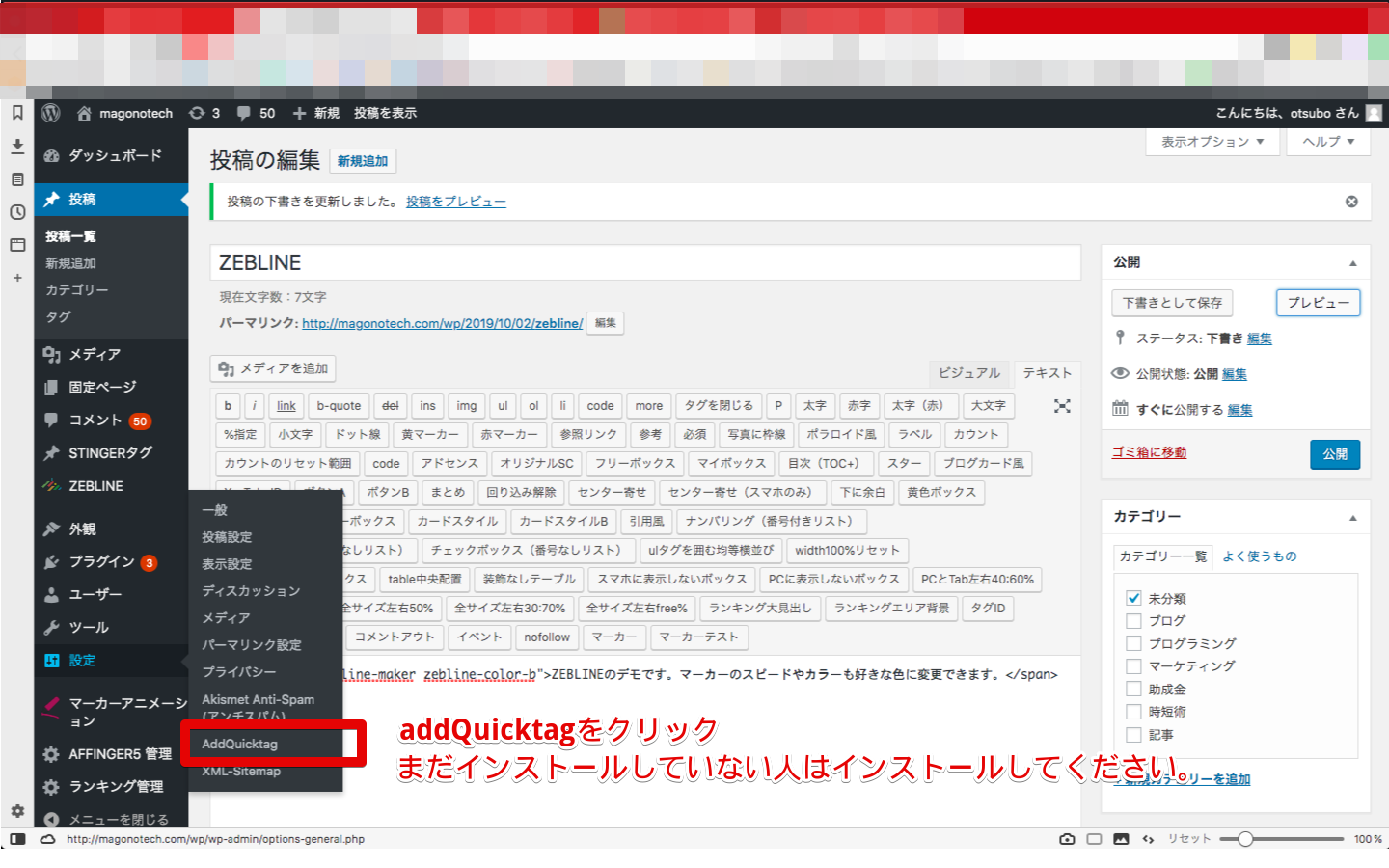Click the blue 公開 publish button
Screen dimensions: 1389x868
(1335, 454)
